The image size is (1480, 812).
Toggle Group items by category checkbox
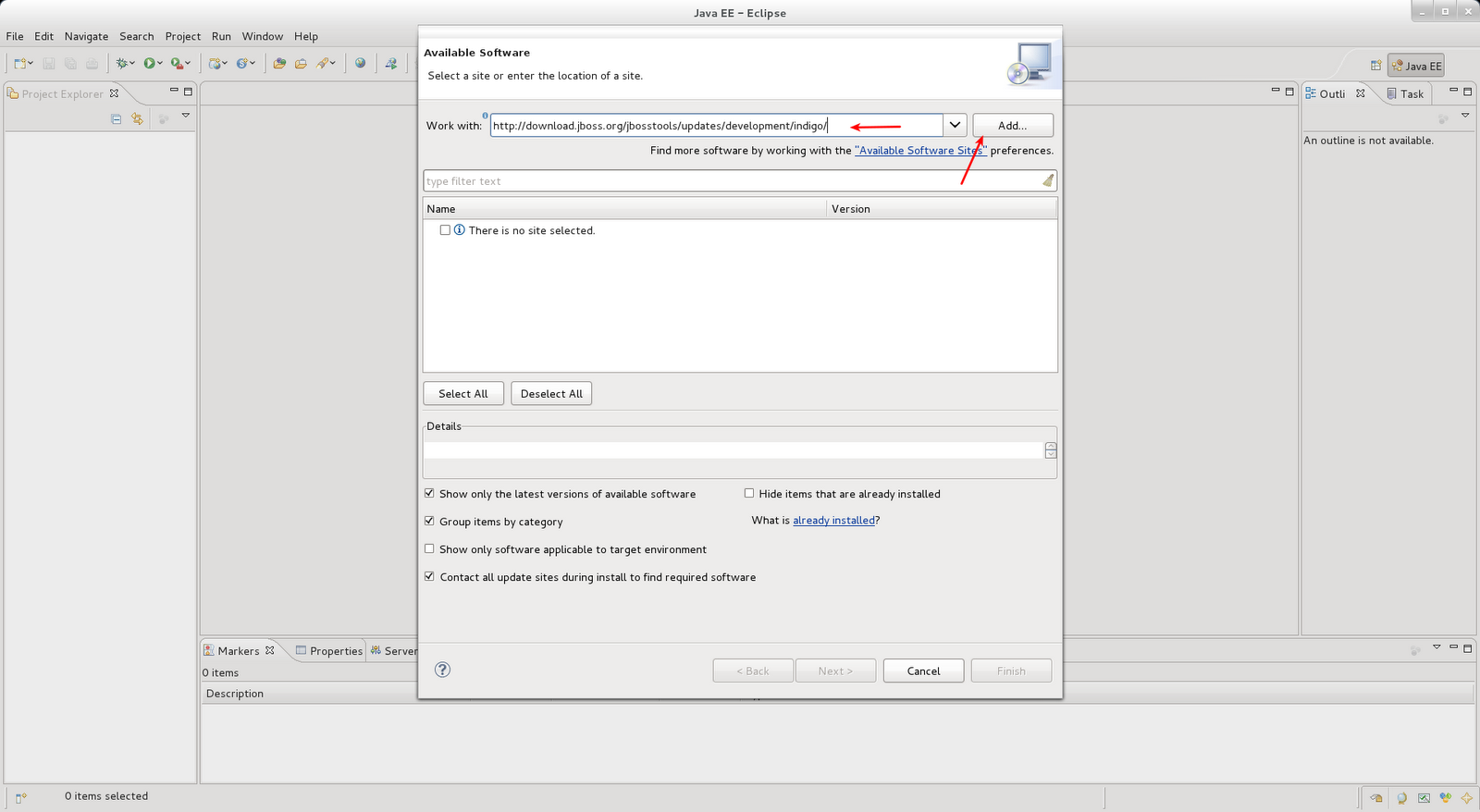point(429,522)
